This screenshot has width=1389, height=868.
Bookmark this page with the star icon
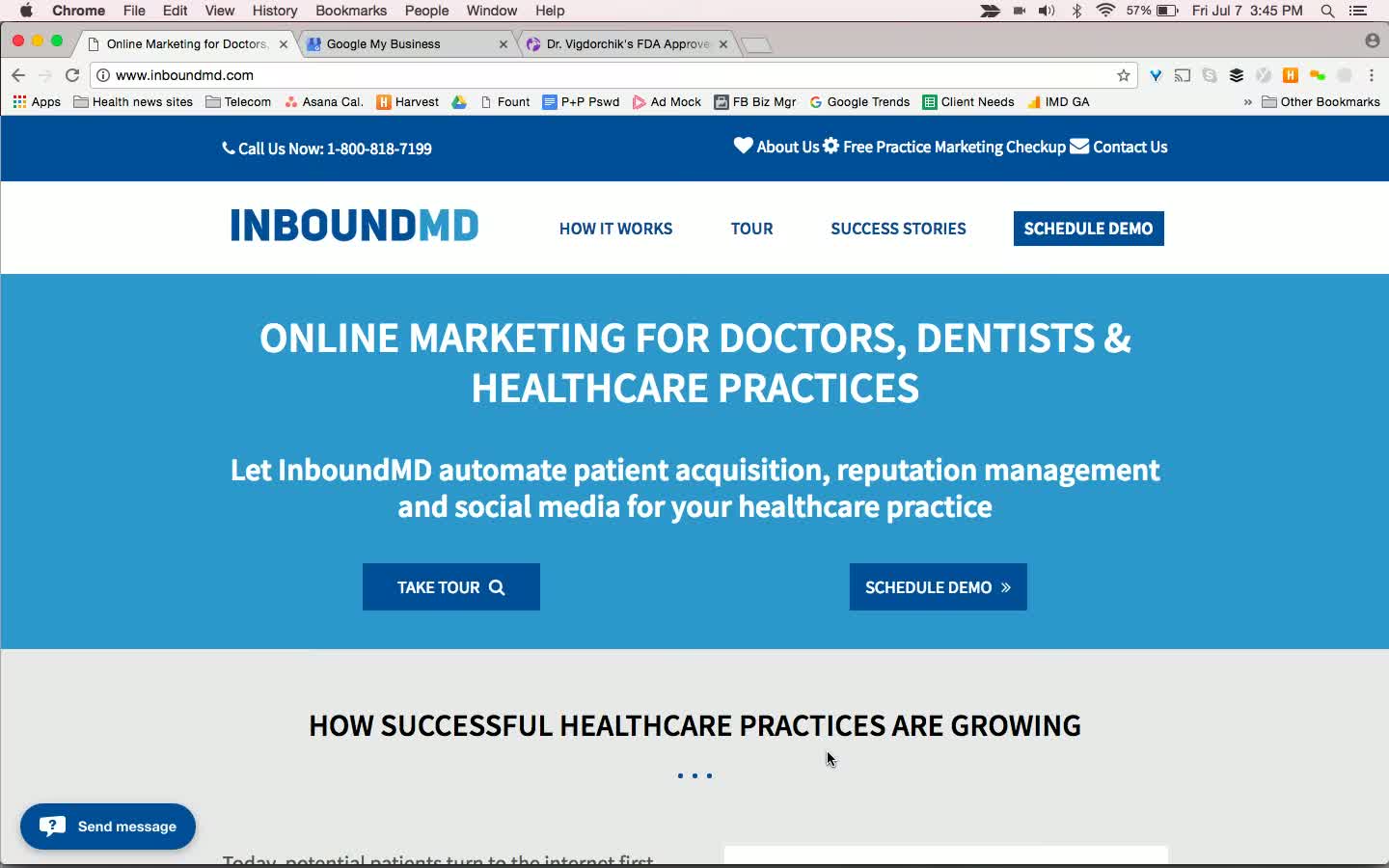pyautogui.click(x=1124, y=75)
